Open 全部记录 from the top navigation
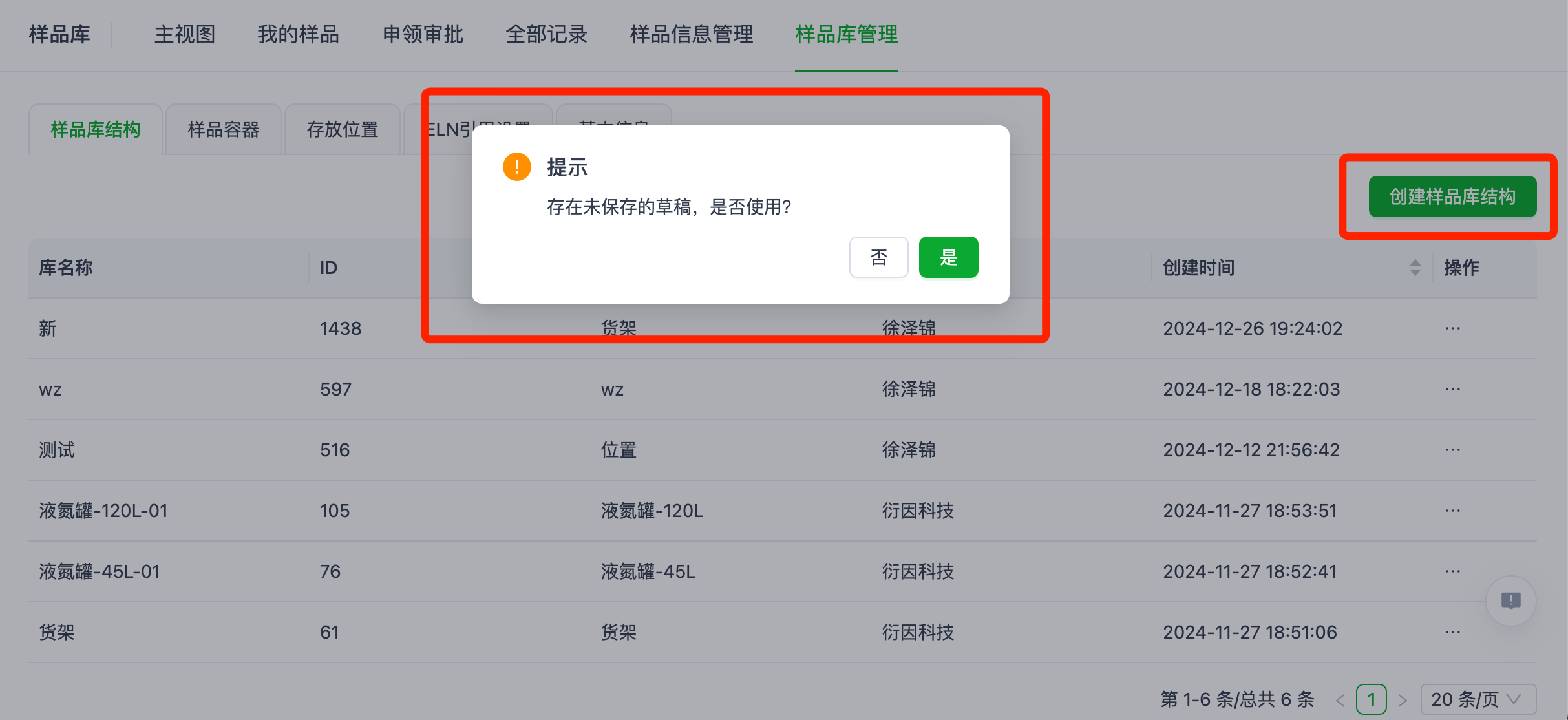The image size is (1568, 720). point(546,34)
